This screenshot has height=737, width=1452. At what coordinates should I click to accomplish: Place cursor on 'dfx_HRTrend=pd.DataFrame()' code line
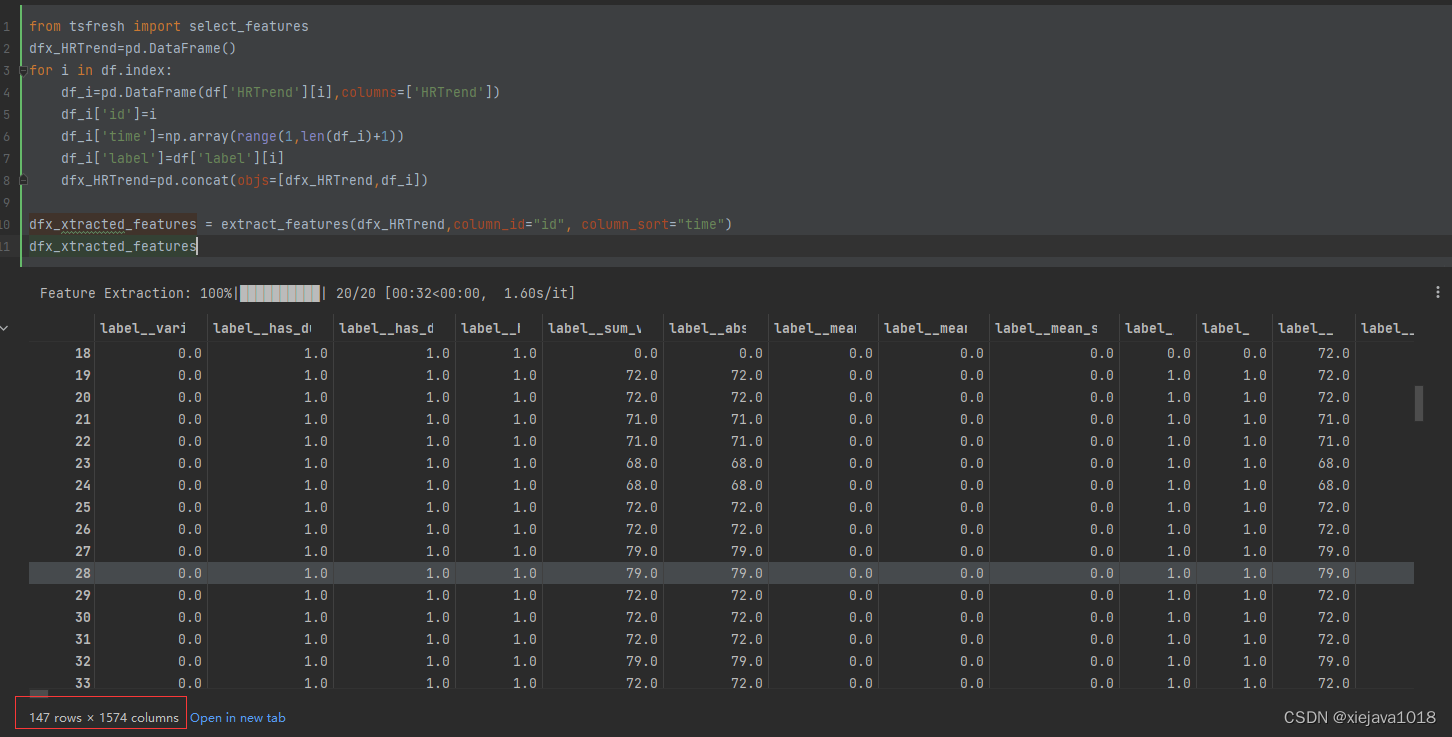tap(132, 48)
